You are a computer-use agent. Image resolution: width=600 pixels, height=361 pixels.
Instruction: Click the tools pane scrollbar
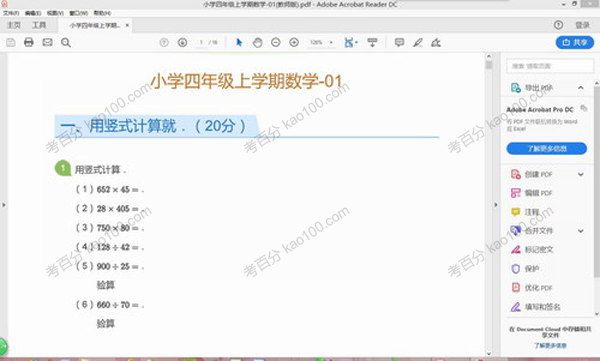[x=597, y=182]
